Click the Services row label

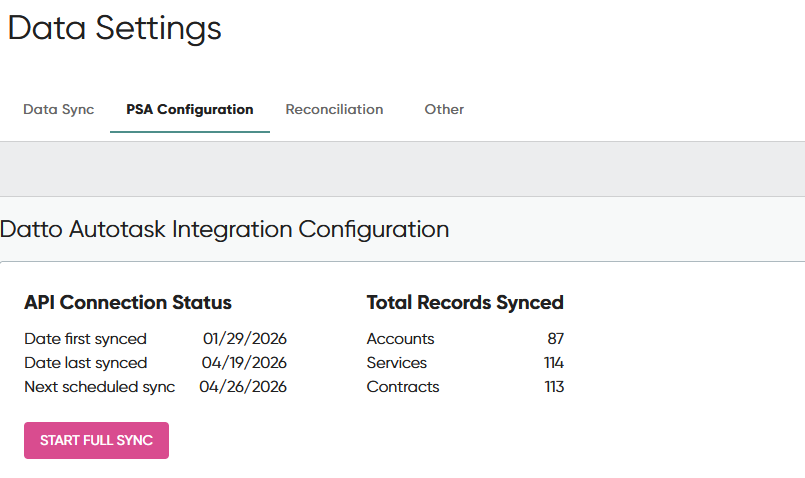(x=396, y=363)
